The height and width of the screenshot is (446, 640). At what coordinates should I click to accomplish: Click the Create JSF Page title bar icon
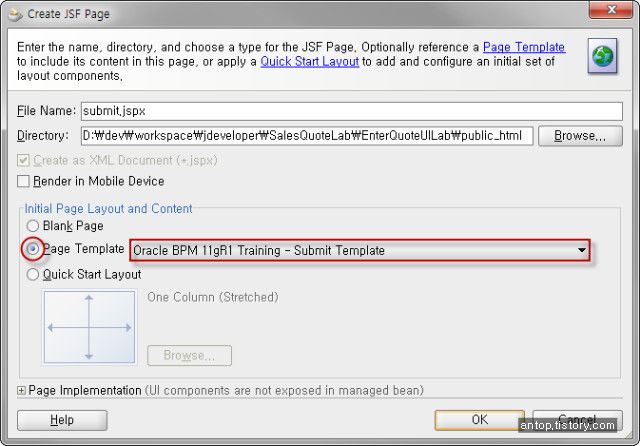[x=15, y=14]
